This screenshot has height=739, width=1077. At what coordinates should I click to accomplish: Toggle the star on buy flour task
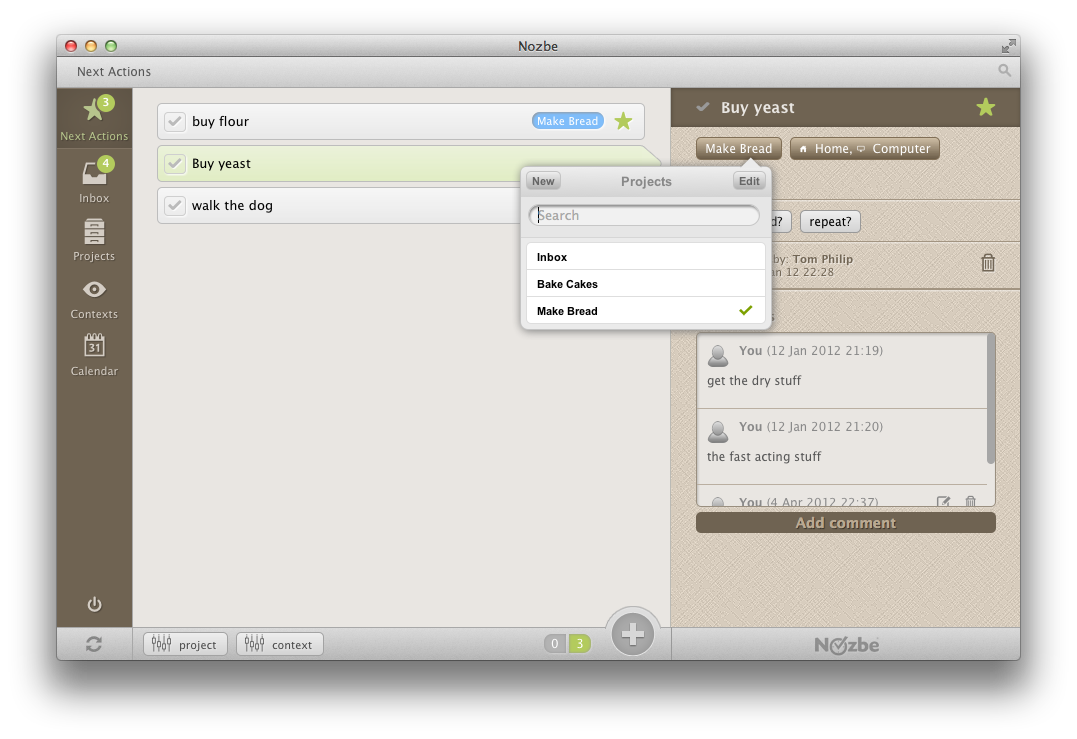pyautogui.click(x=624, y=122)
